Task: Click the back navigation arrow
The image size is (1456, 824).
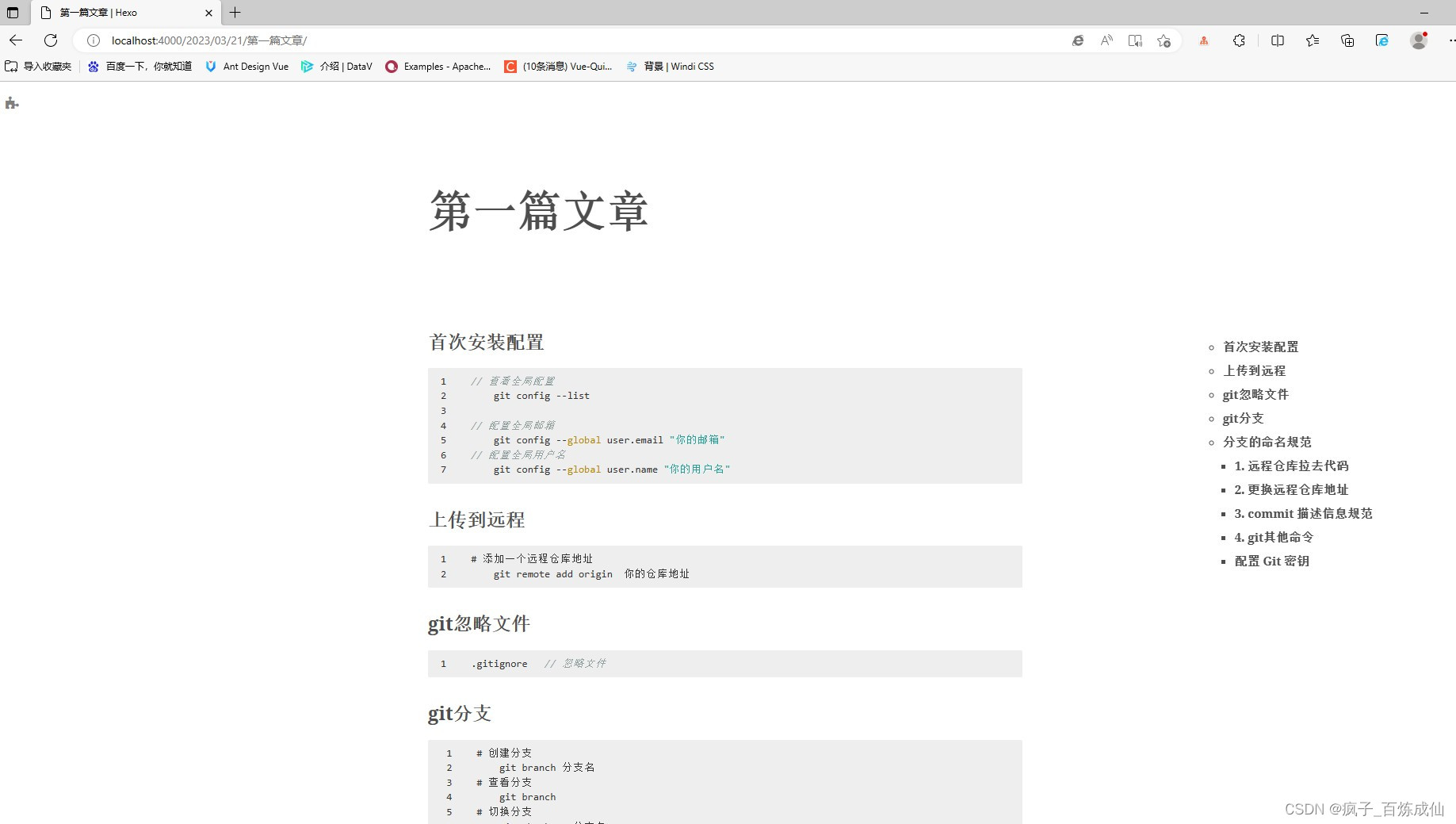Action: [x=16, y=40]
